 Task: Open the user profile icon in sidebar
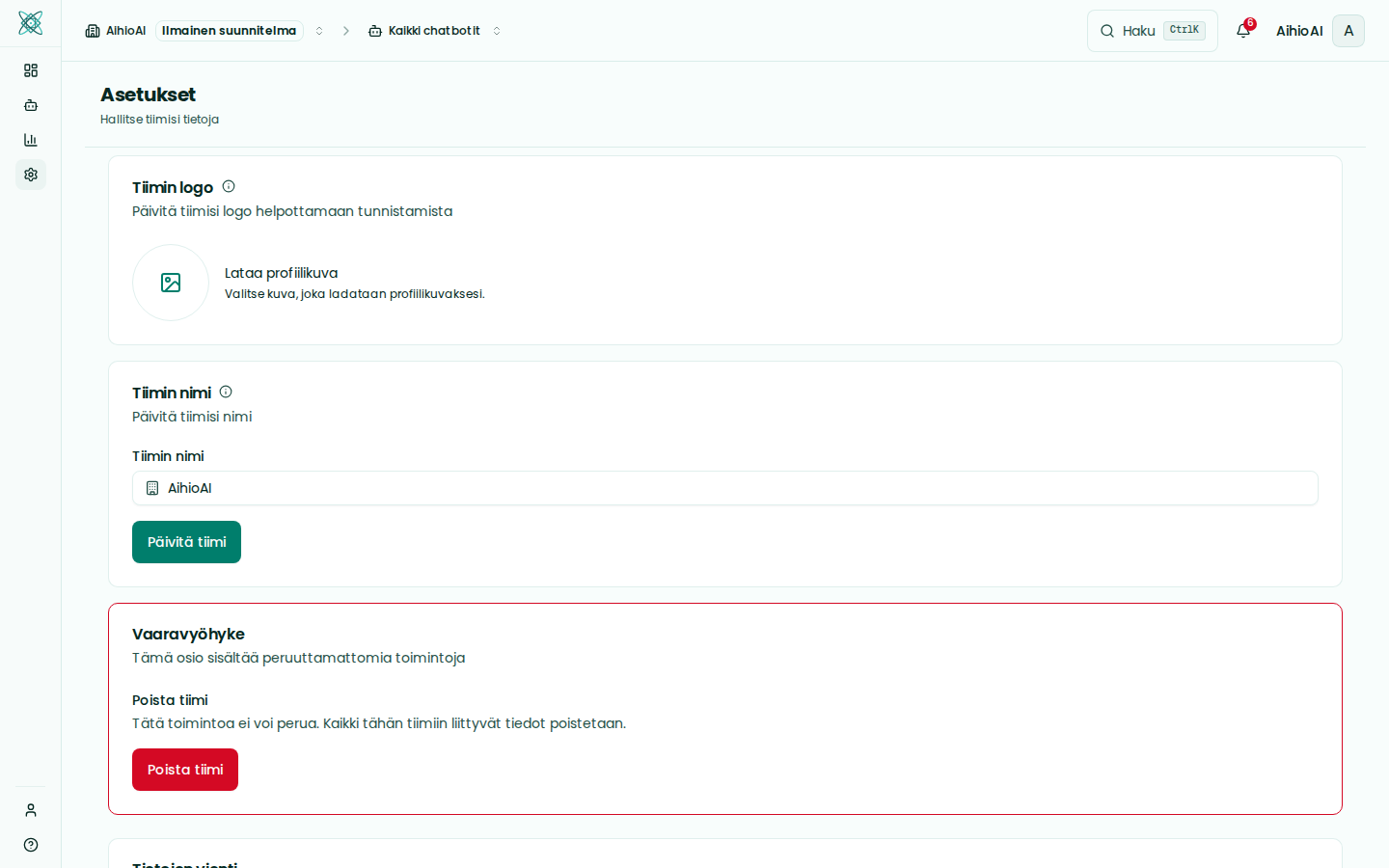31,810
